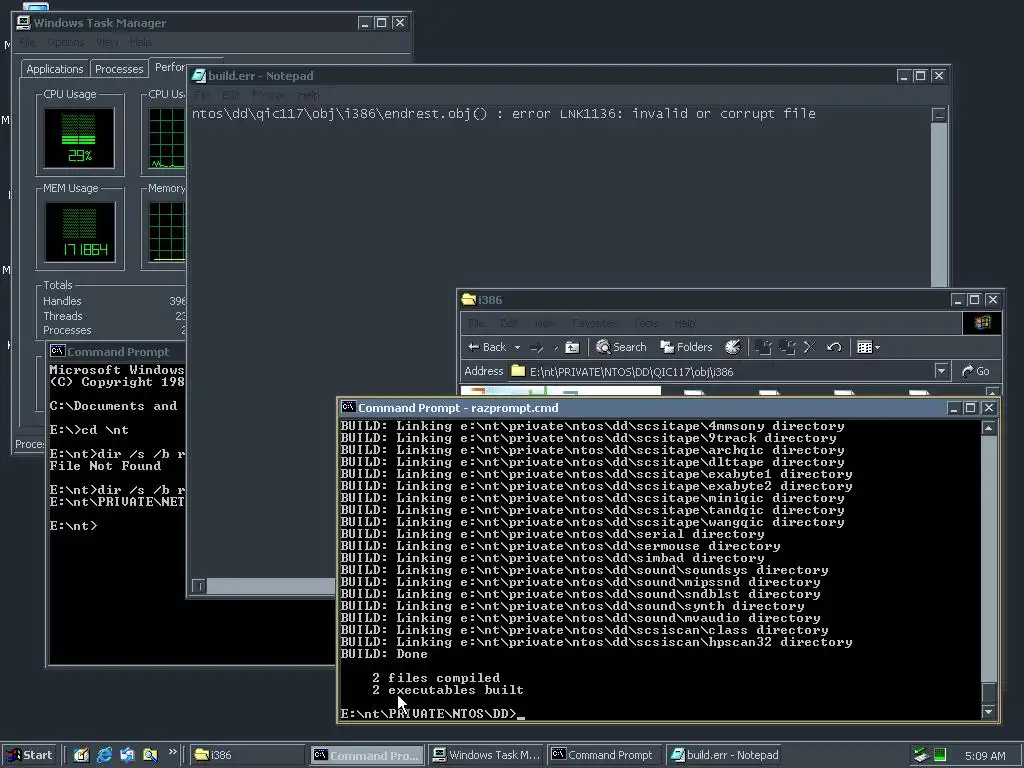
Task: Click Task Manager title bar icon
Action: pyautogui.click(x=24, y=23)
